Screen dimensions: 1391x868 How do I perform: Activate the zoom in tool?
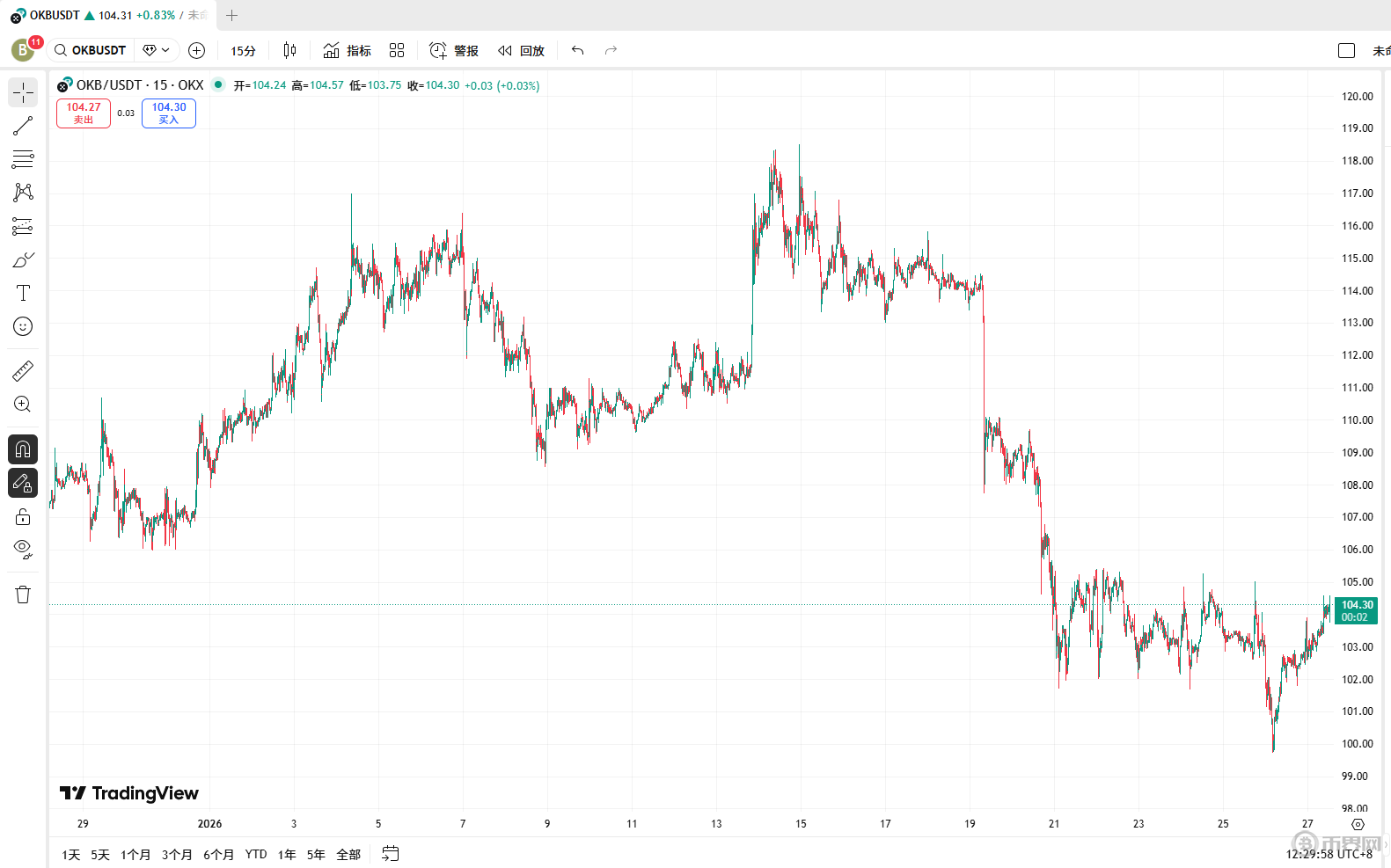[23, 405]
